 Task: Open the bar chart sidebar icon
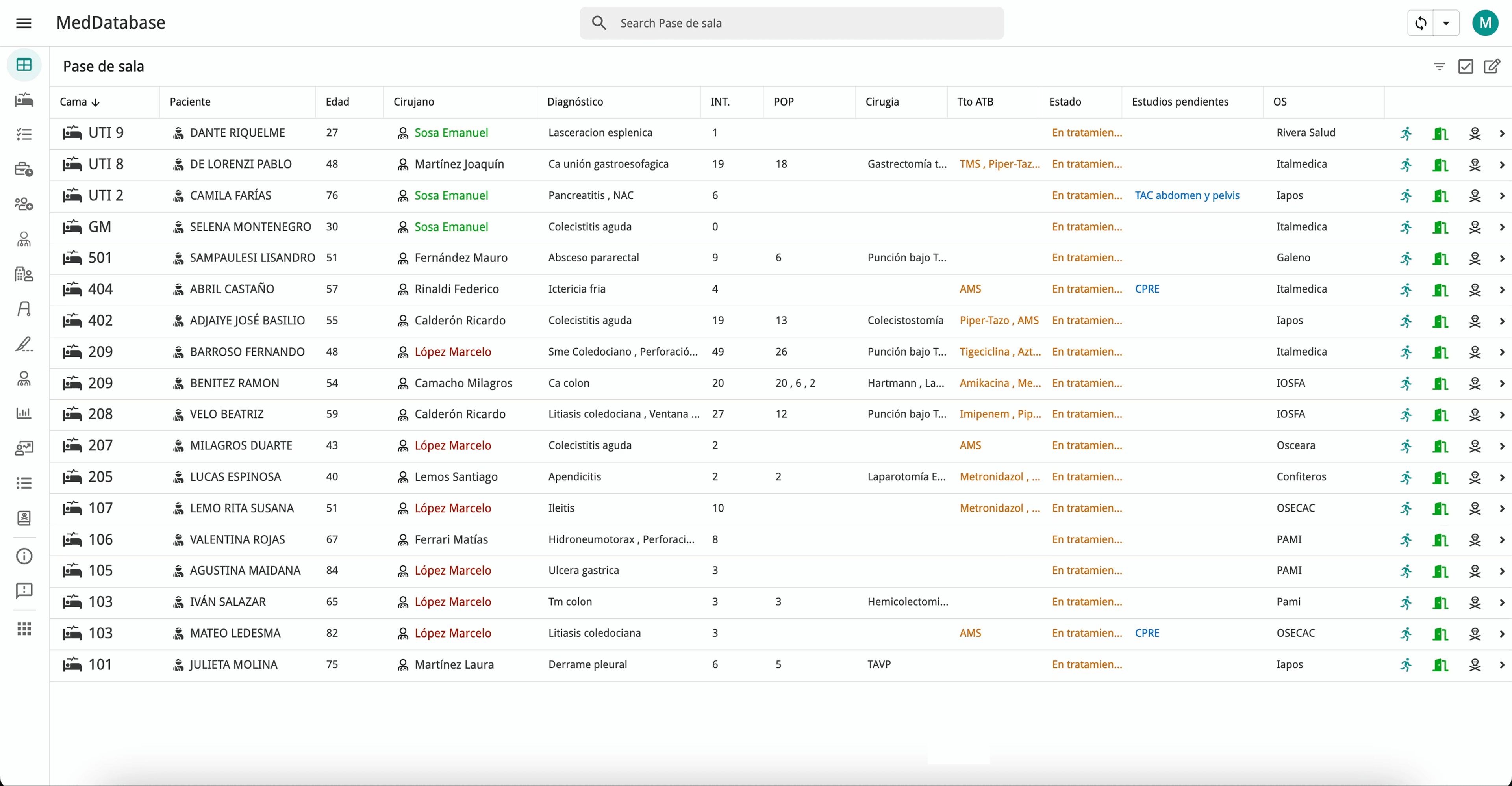tap(24, 413)
